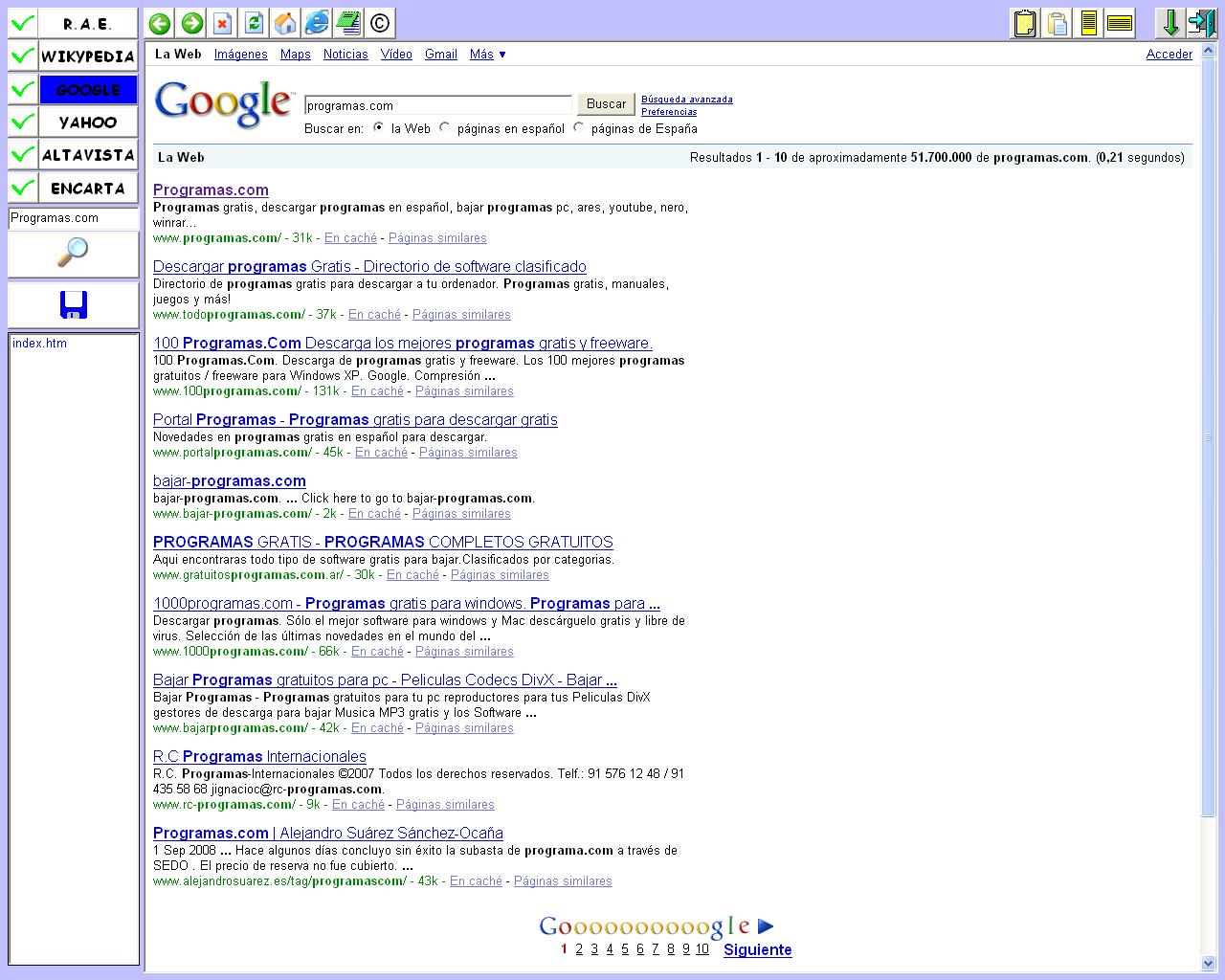
Task: Open the Preferencias link
Action: 669,112
